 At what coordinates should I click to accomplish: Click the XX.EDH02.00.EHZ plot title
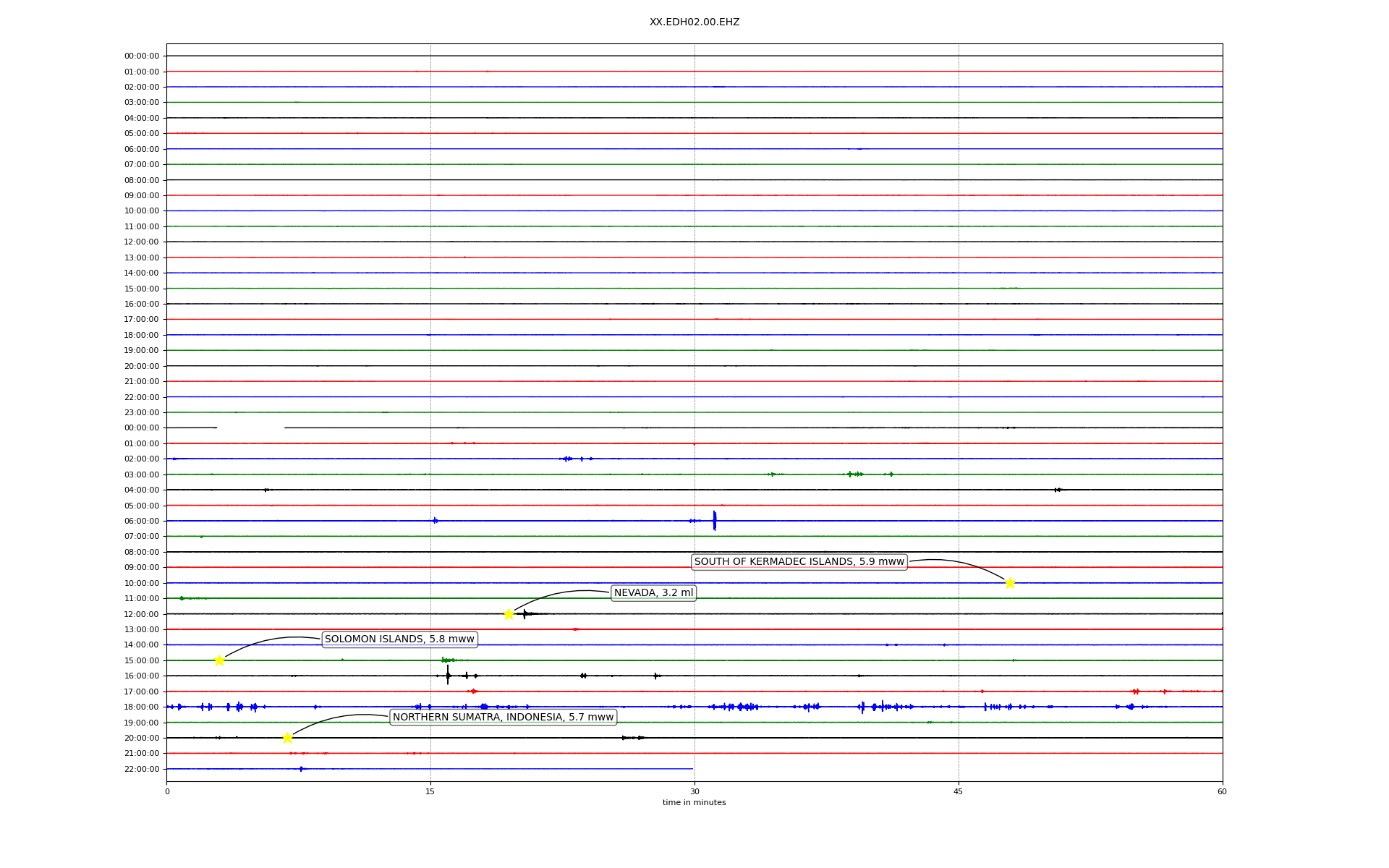tap(694, 22)
